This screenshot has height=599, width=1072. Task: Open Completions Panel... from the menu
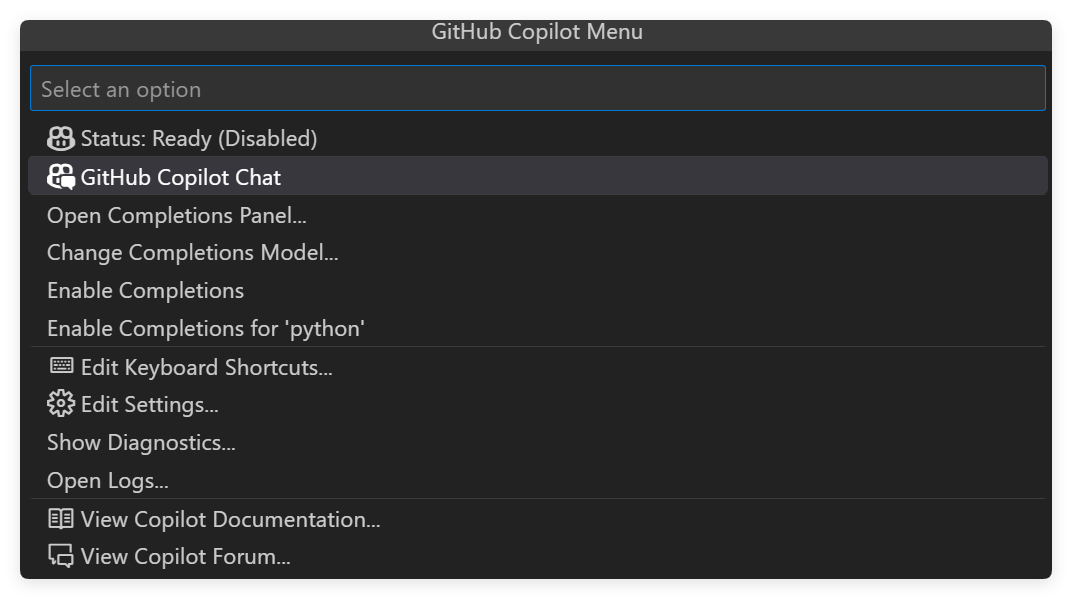pyautogui.click(x=176, y=215)
